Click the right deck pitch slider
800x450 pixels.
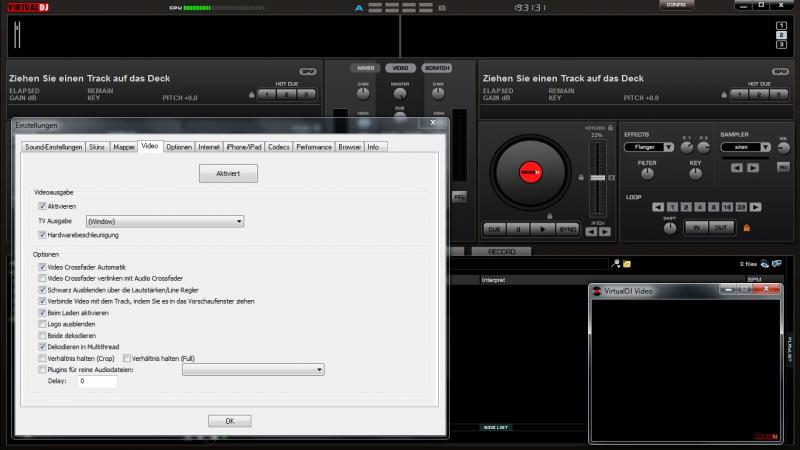598,178
